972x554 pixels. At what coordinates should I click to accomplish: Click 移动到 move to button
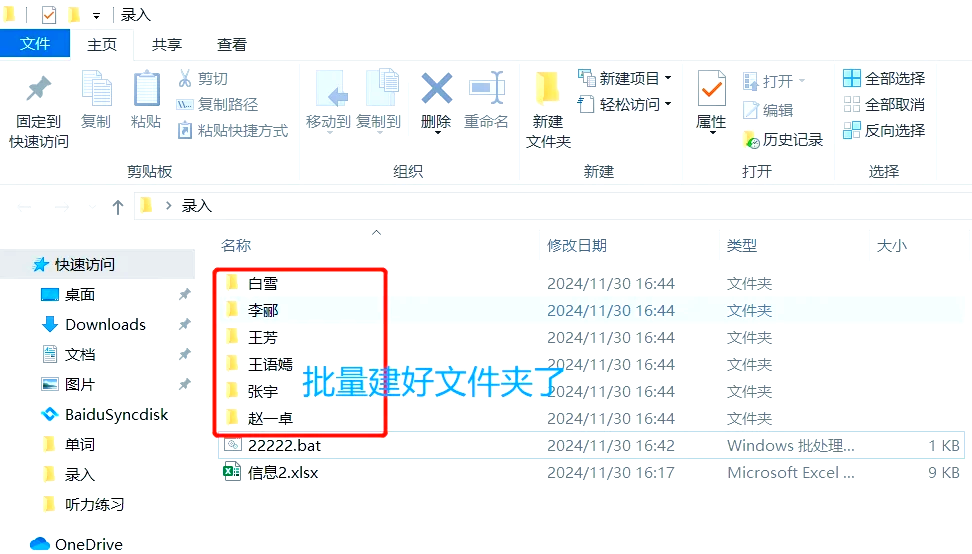329,100
